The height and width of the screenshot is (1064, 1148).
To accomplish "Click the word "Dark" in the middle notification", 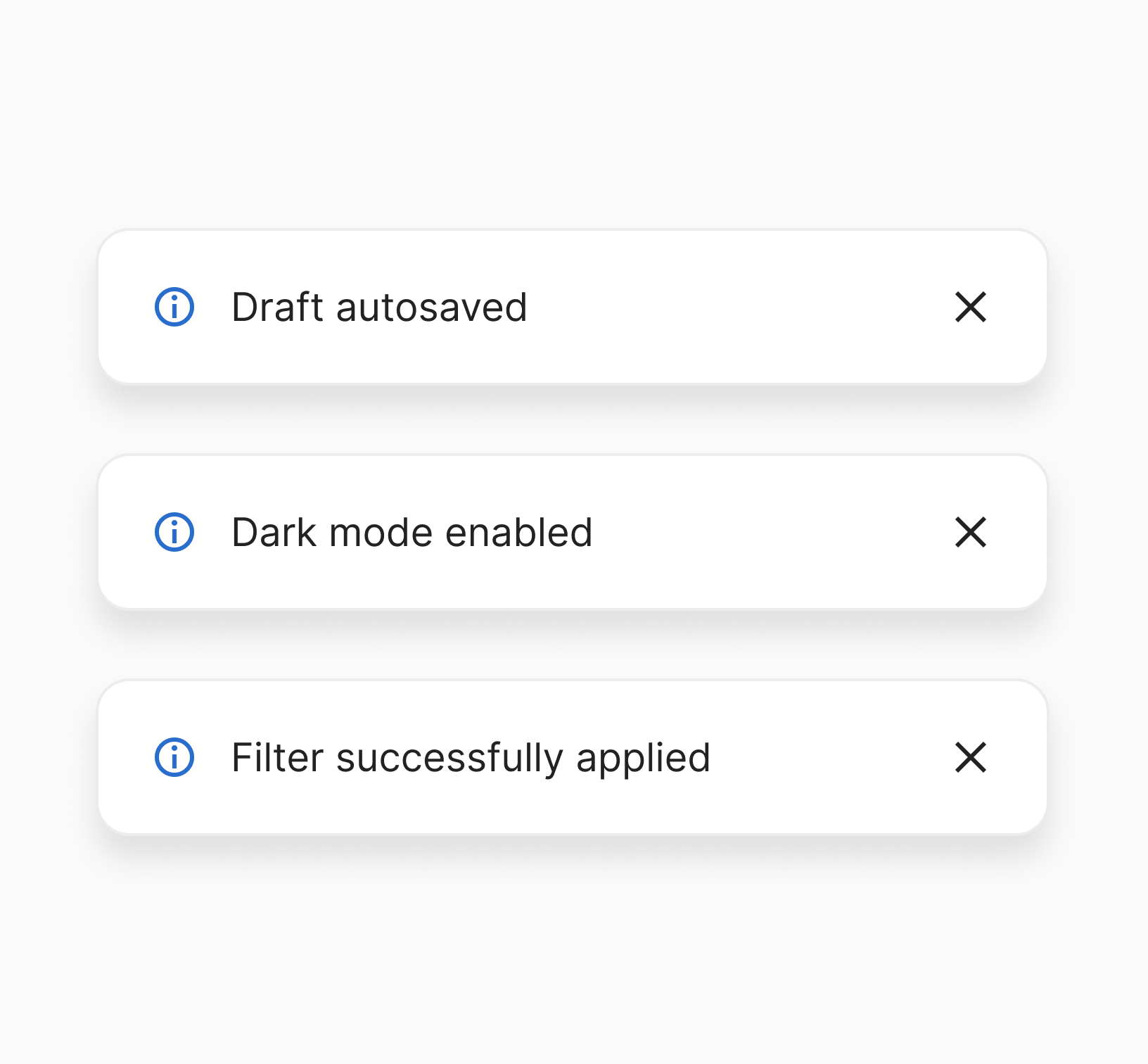I will 274,533.
